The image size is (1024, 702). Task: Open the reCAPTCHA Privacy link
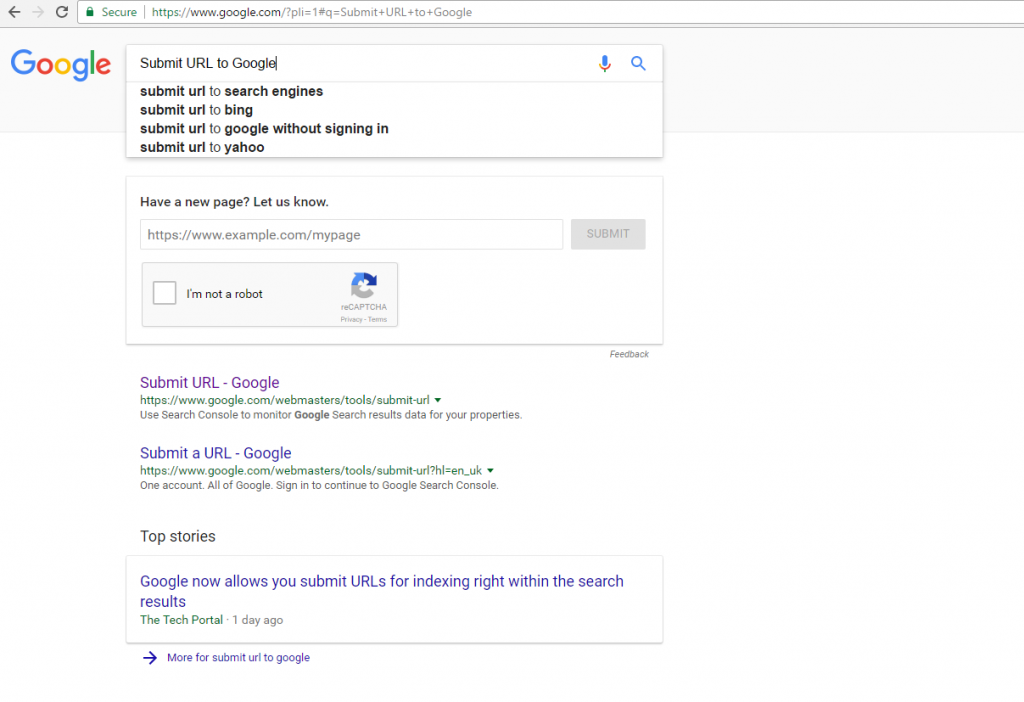[349, 319]
